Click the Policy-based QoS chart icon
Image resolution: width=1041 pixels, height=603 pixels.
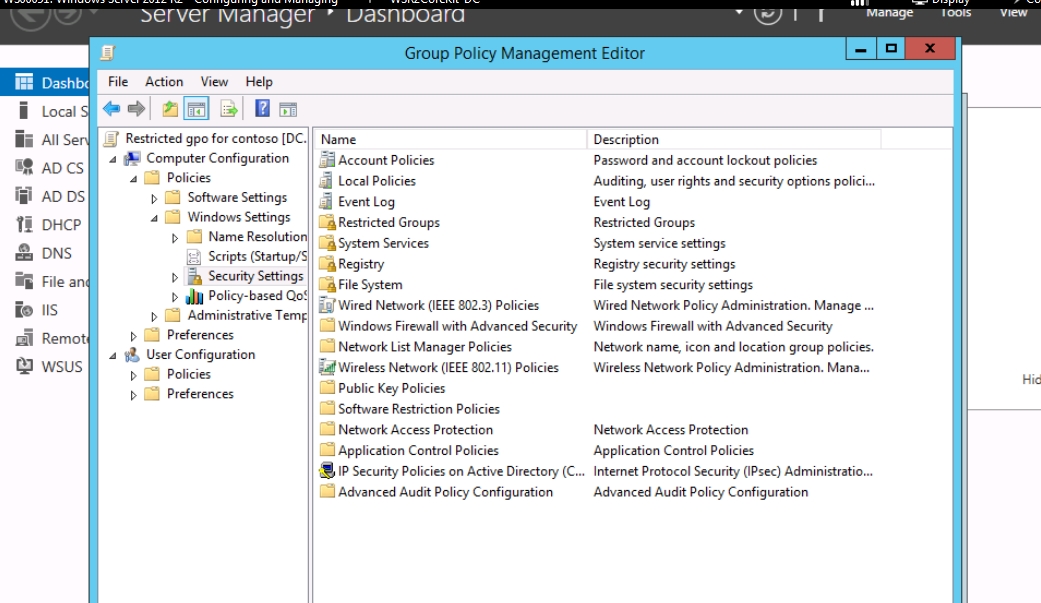pos(195,296)
